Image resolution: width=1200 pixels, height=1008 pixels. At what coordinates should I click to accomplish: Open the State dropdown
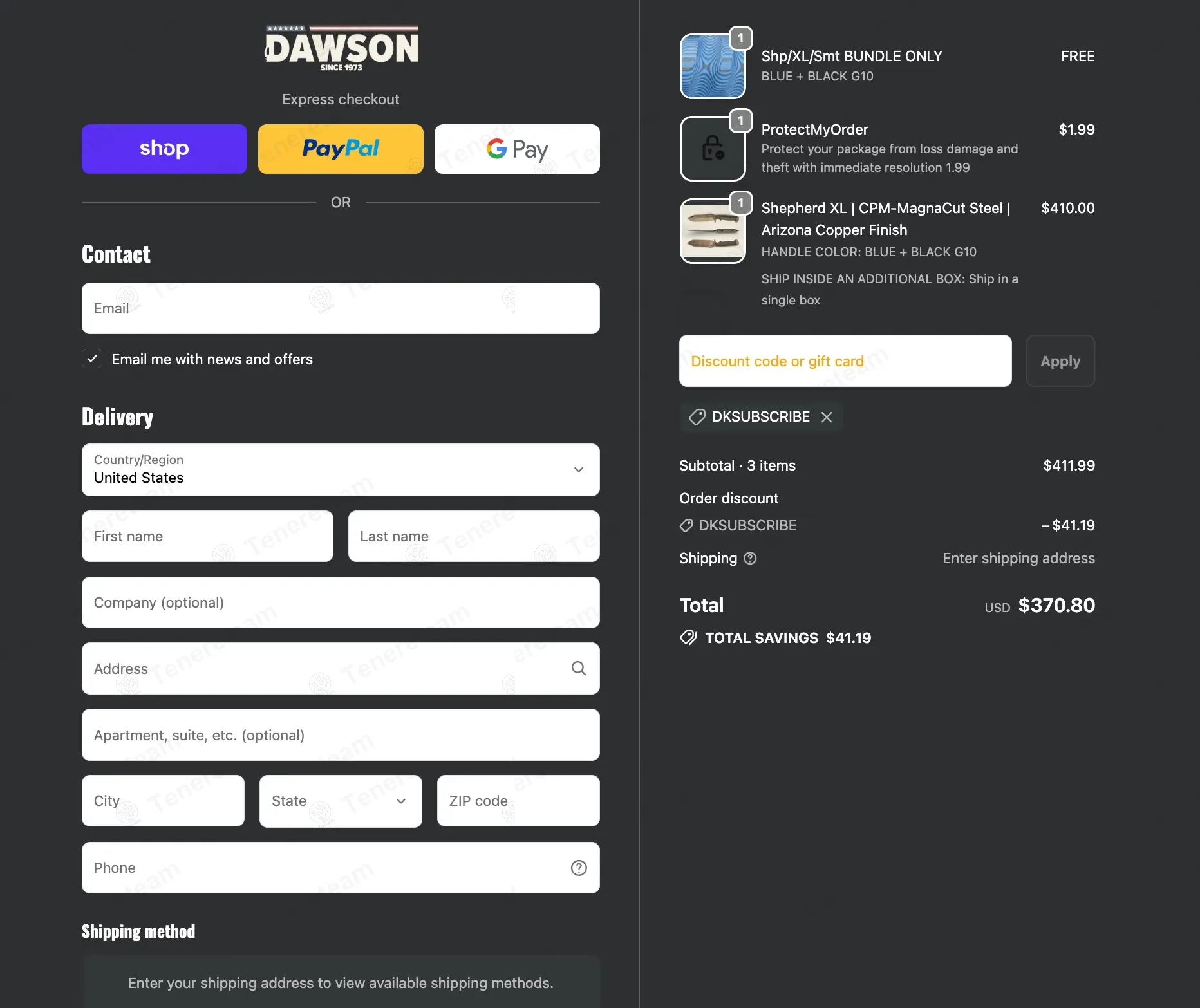pyautogui.click(x=341, y=801)
